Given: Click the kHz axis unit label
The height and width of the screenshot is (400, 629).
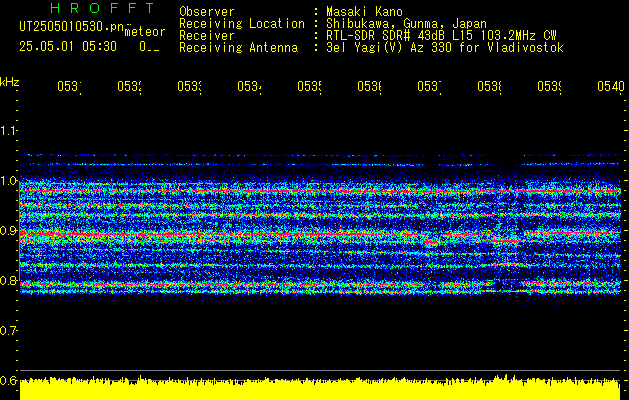Looking at the screenshot, I should coord(9,82).
